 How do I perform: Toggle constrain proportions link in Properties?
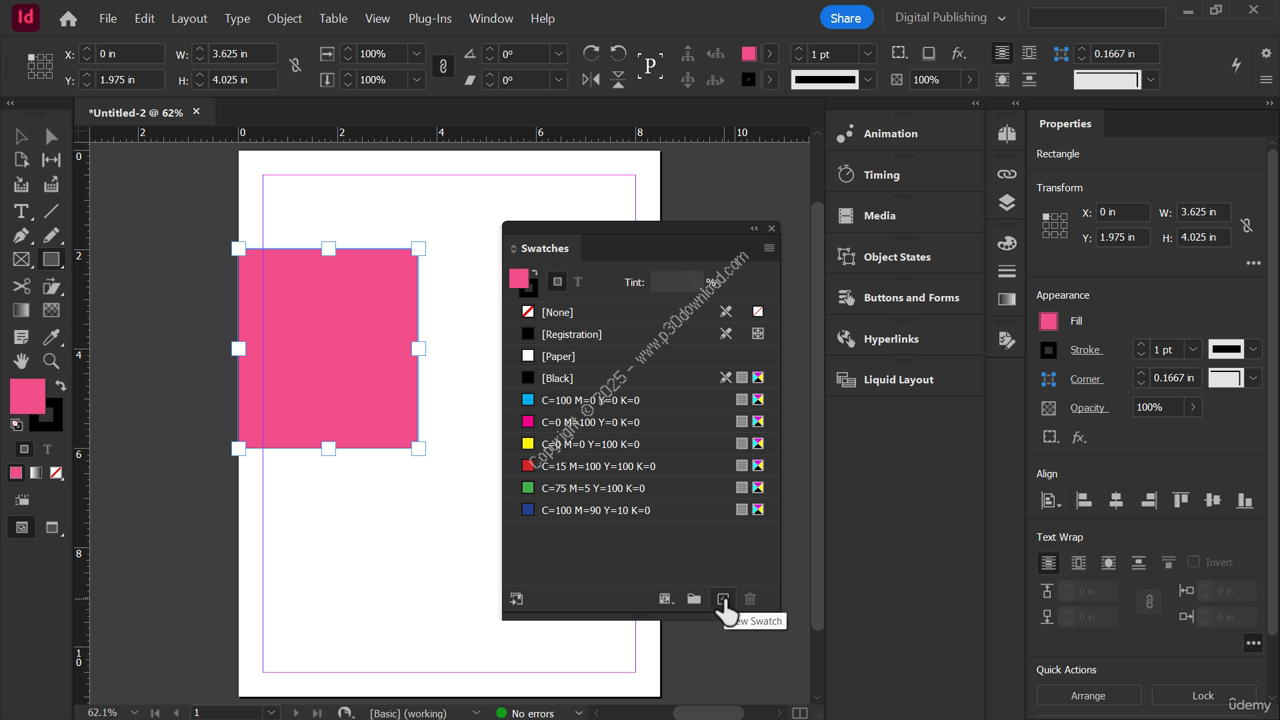pyautogui.click(x=1246, y=225)
